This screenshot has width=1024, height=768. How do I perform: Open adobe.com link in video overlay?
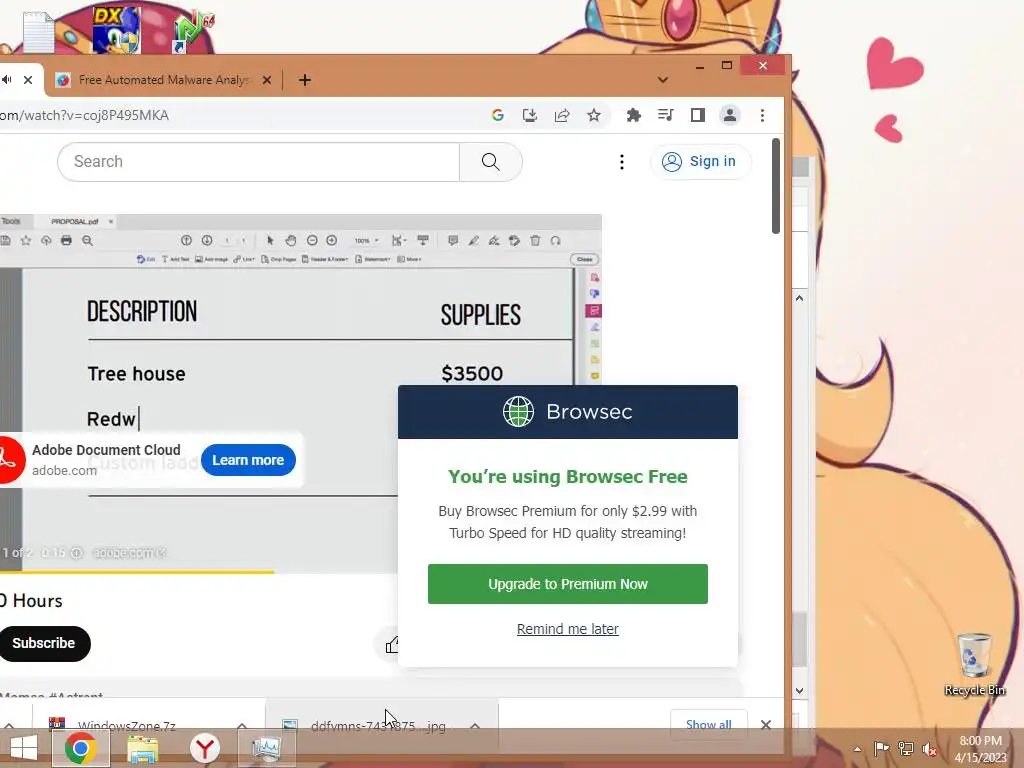[129, 552]
